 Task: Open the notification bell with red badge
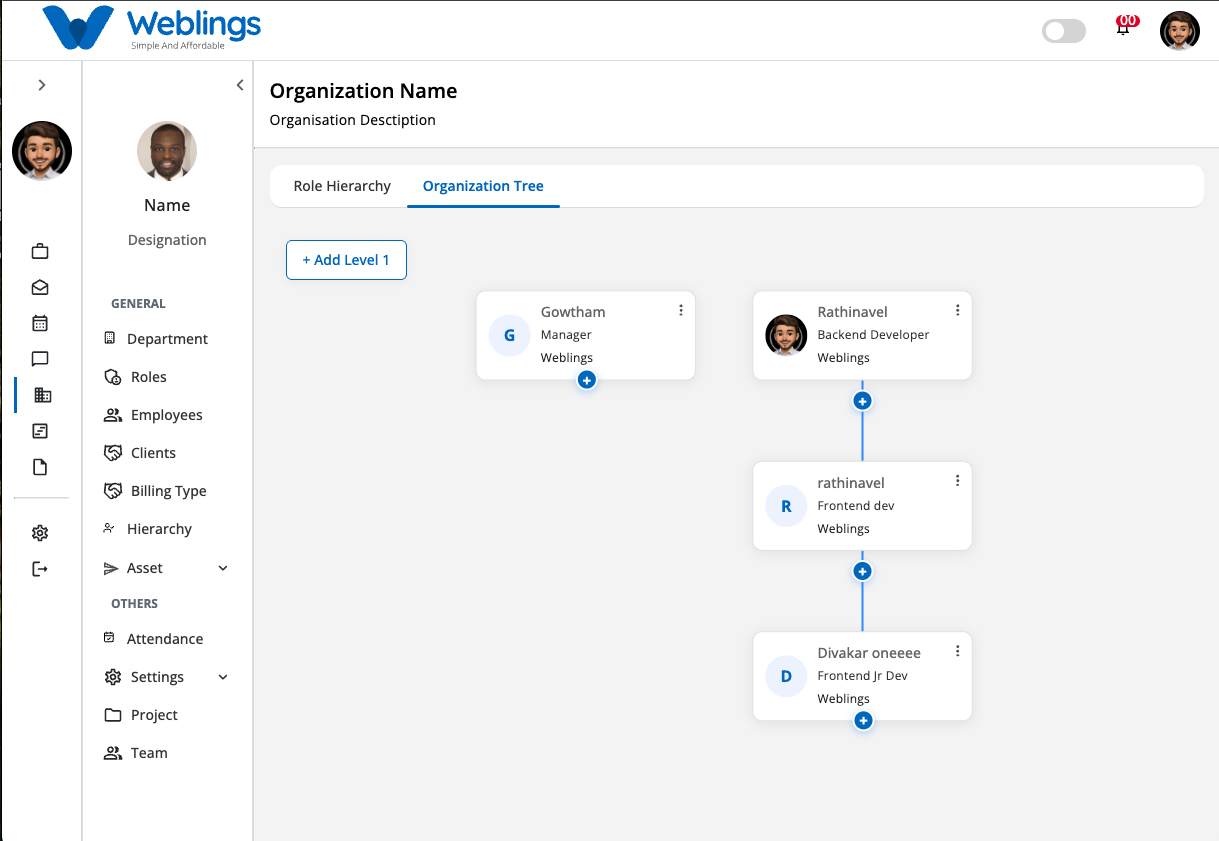click(1125, 26)
